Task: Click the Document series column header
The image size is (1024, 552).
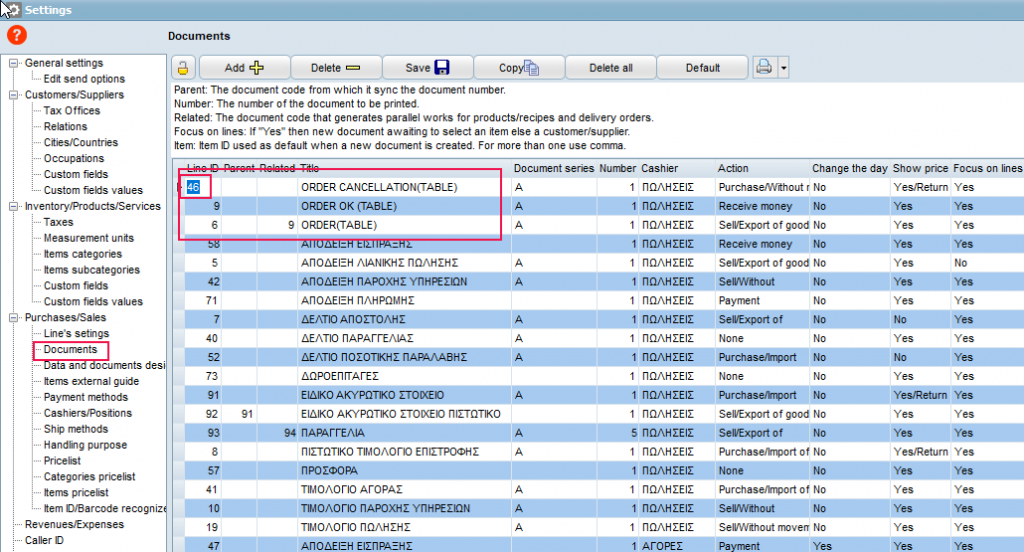Action: [x=553, y=168]
